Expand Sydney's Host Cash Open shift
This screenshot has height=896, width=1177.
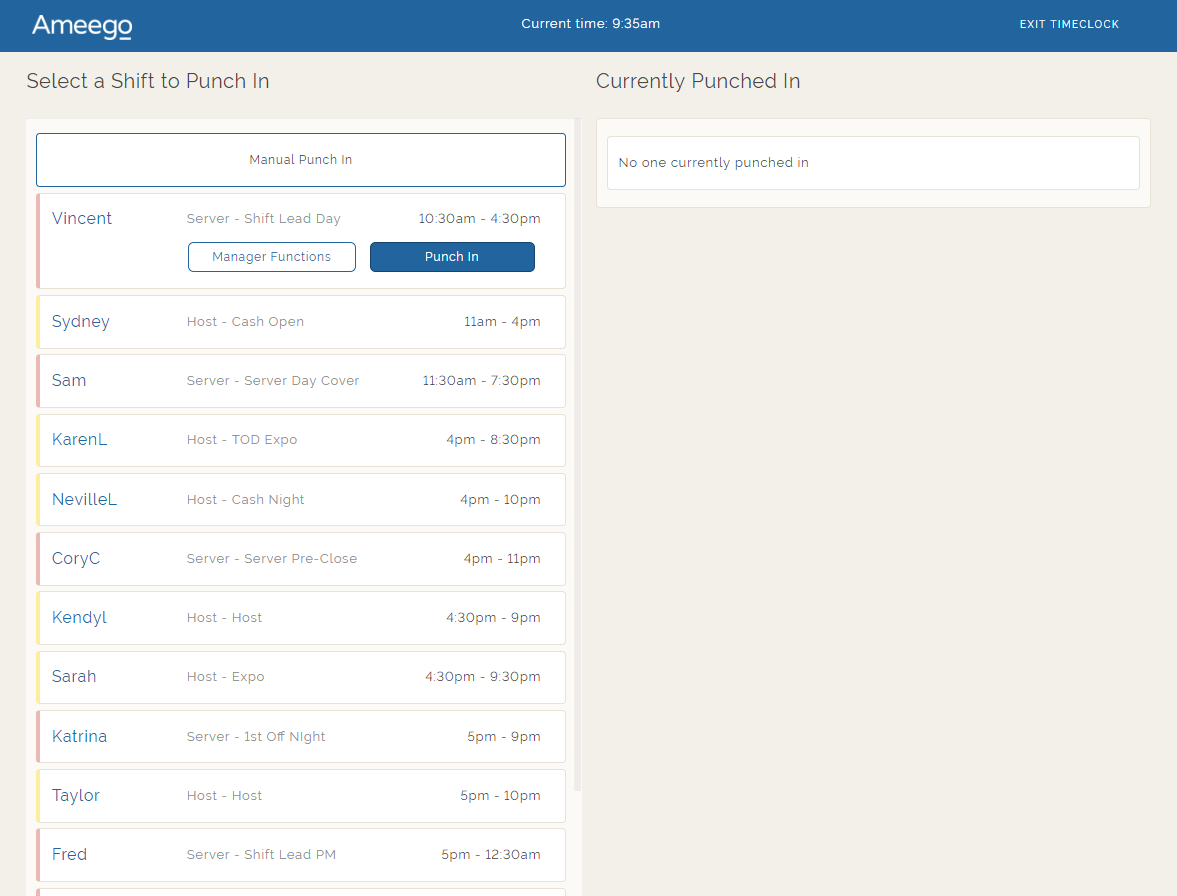click(x=300, y=322)
